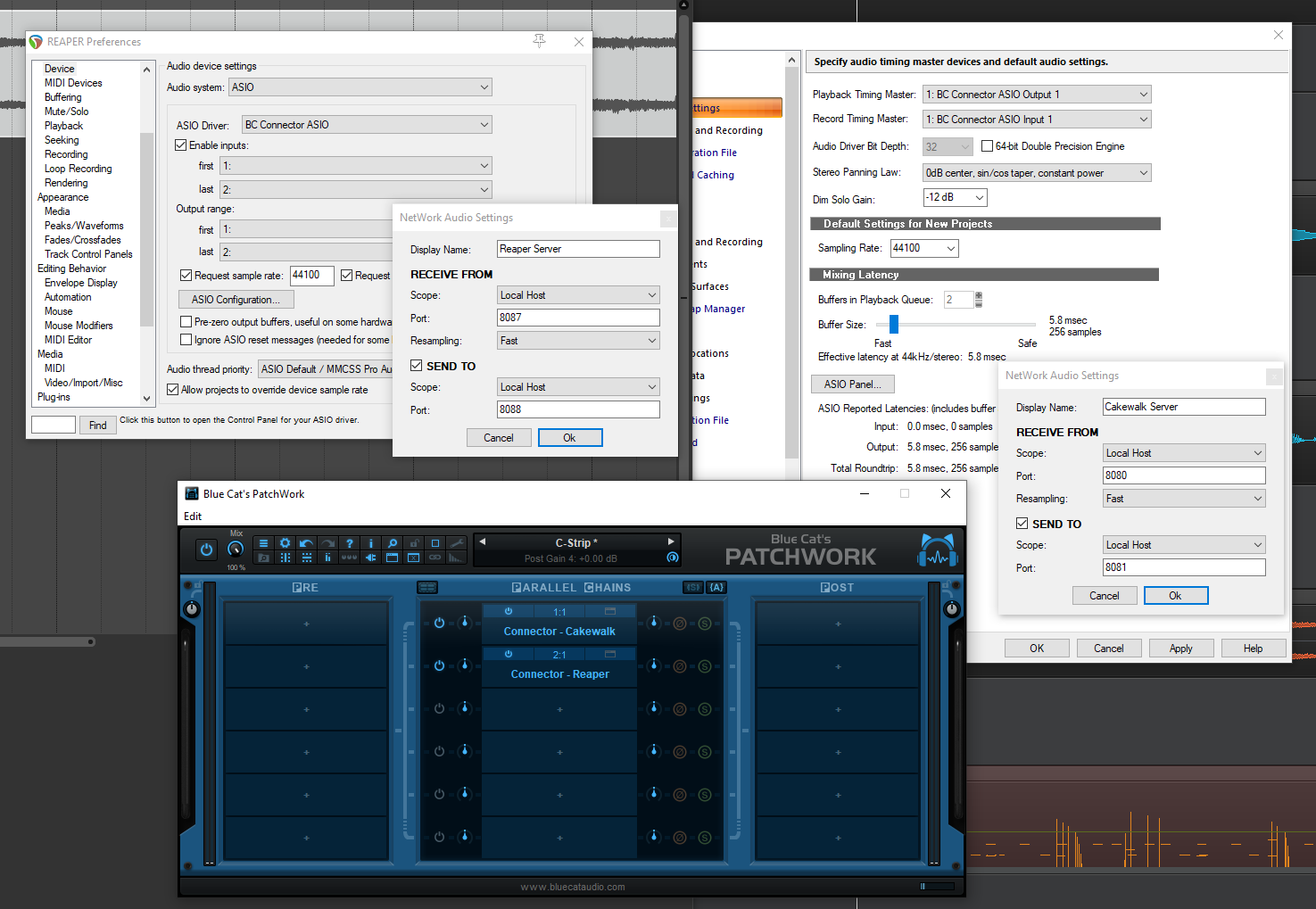Image resolution: width=1316 pixels, height=909 pixels.
Task: Toggle power for the Connector - Reaper chain
Action: [x=439, y=665]
